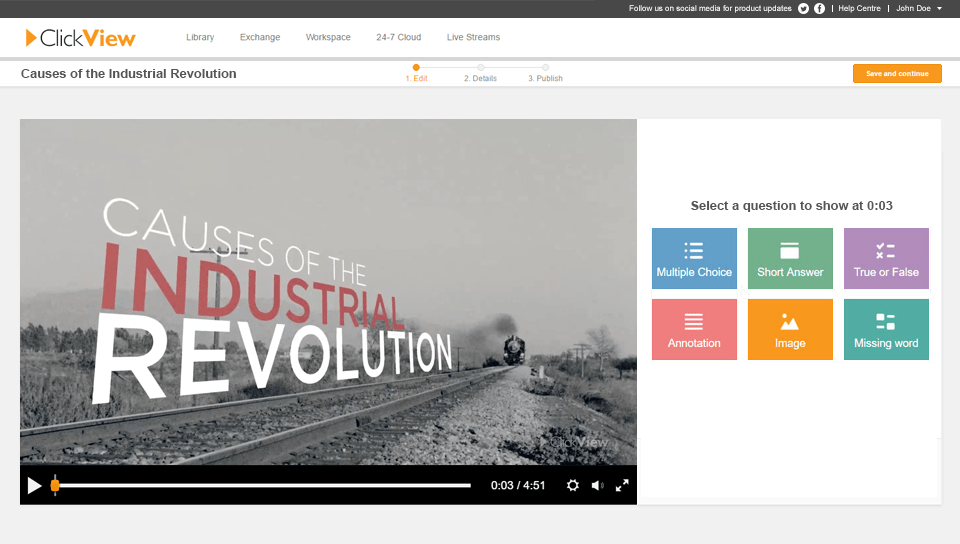Screen dimensions: 960x544
Task: Insert an Image question tile
Action: click(x=790, y=329)
